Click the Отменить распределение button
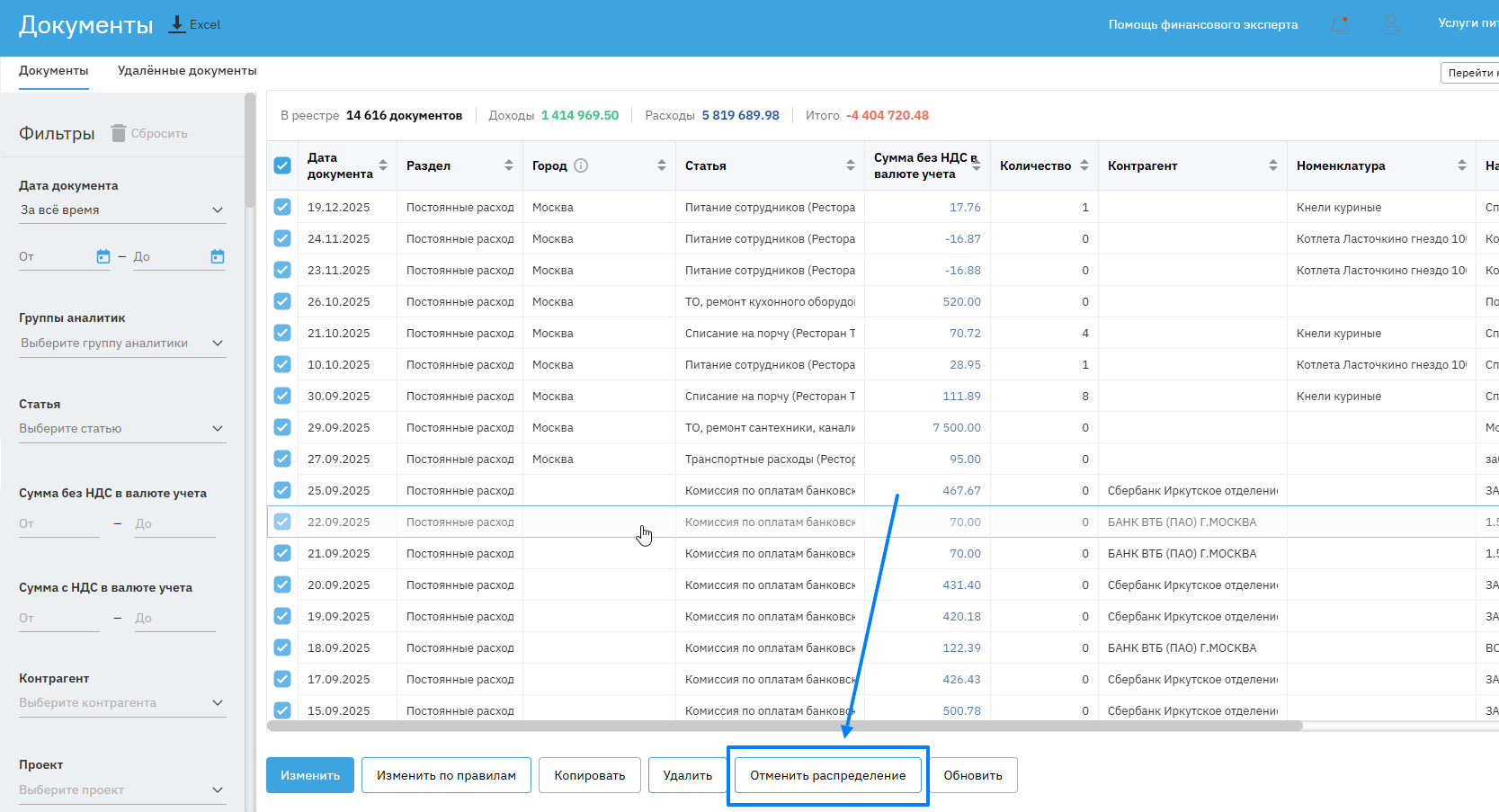 point(827,775)
